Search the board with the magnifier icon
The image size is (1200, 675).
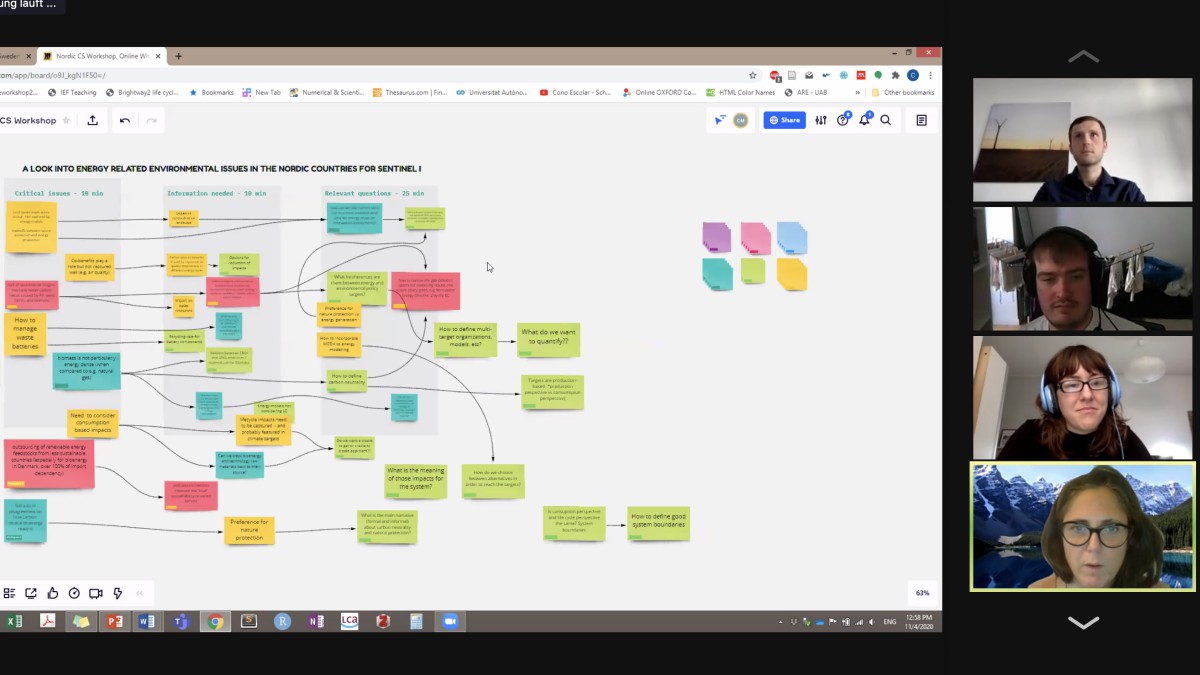[886, 120]
